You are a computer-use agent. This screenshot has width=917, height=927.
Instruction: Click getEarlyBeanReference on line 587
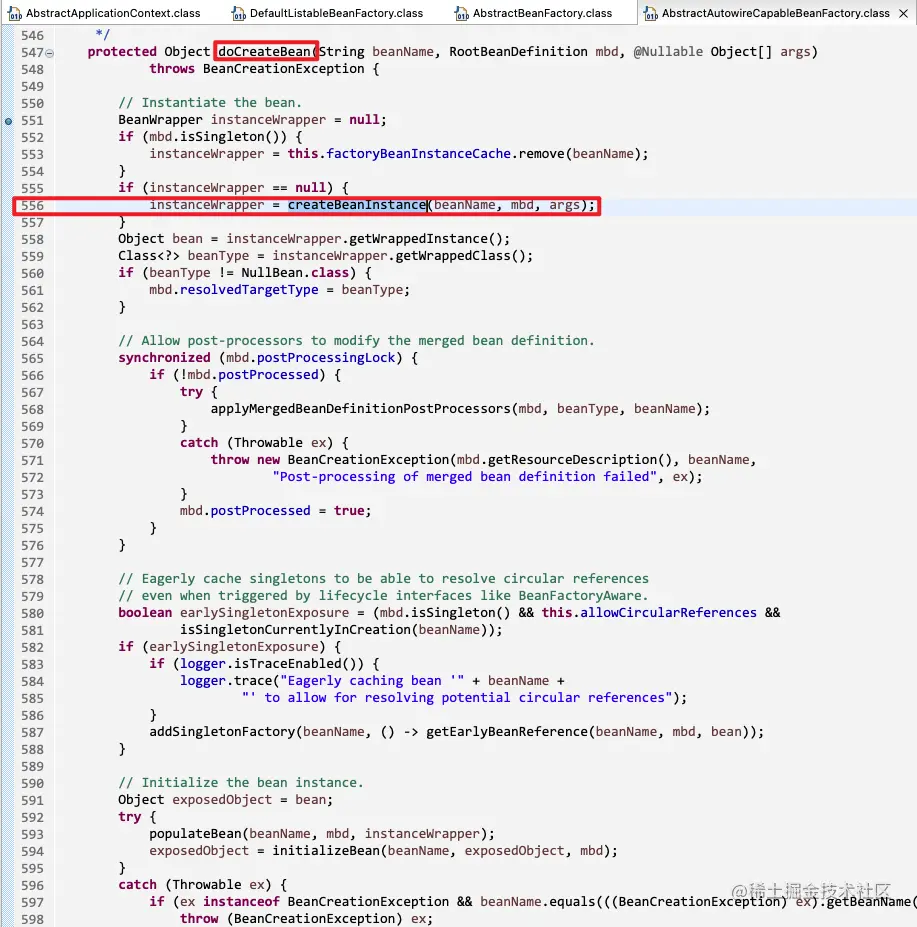tap(507, 732)
